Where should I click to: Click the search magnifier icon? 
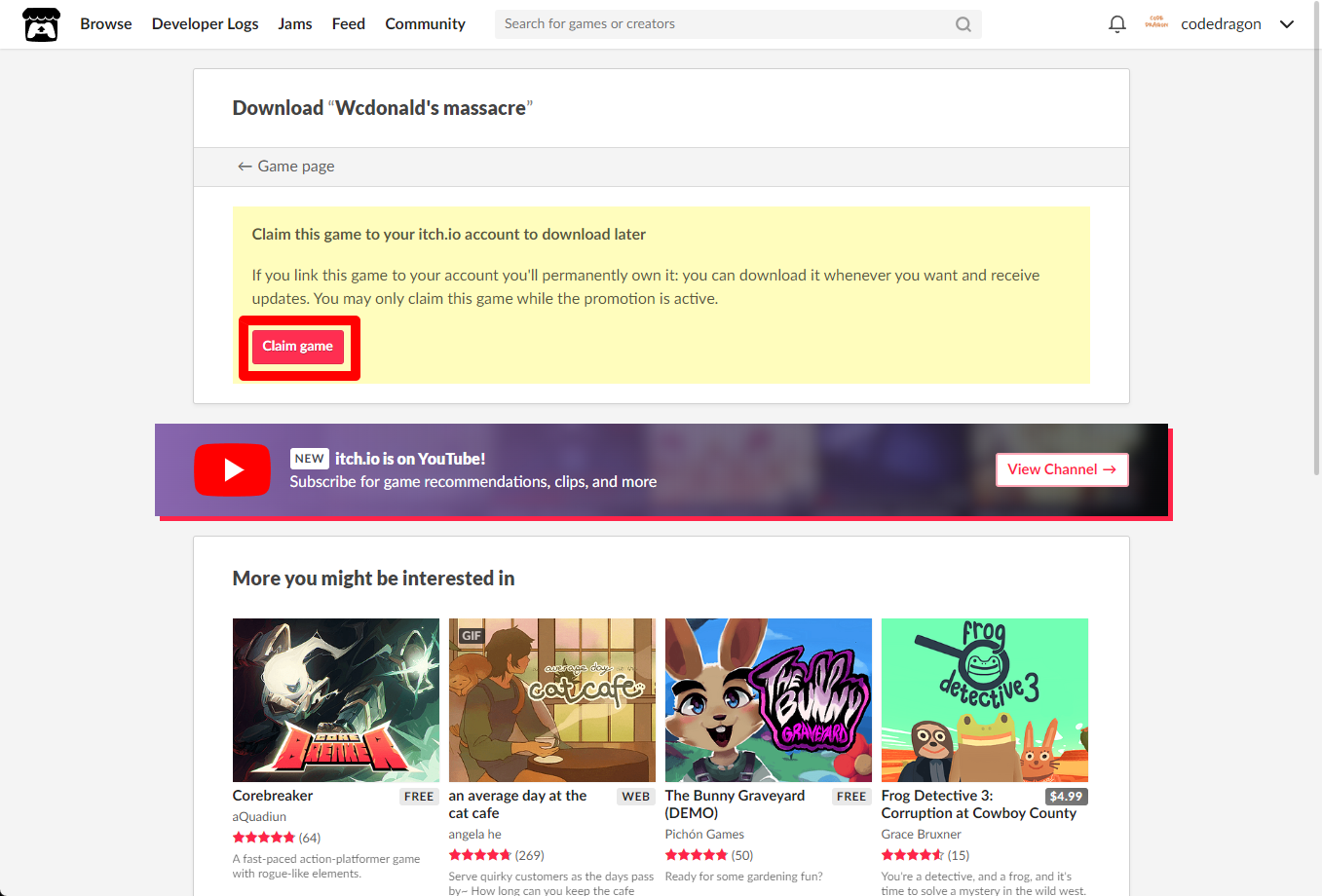[963, 24]
